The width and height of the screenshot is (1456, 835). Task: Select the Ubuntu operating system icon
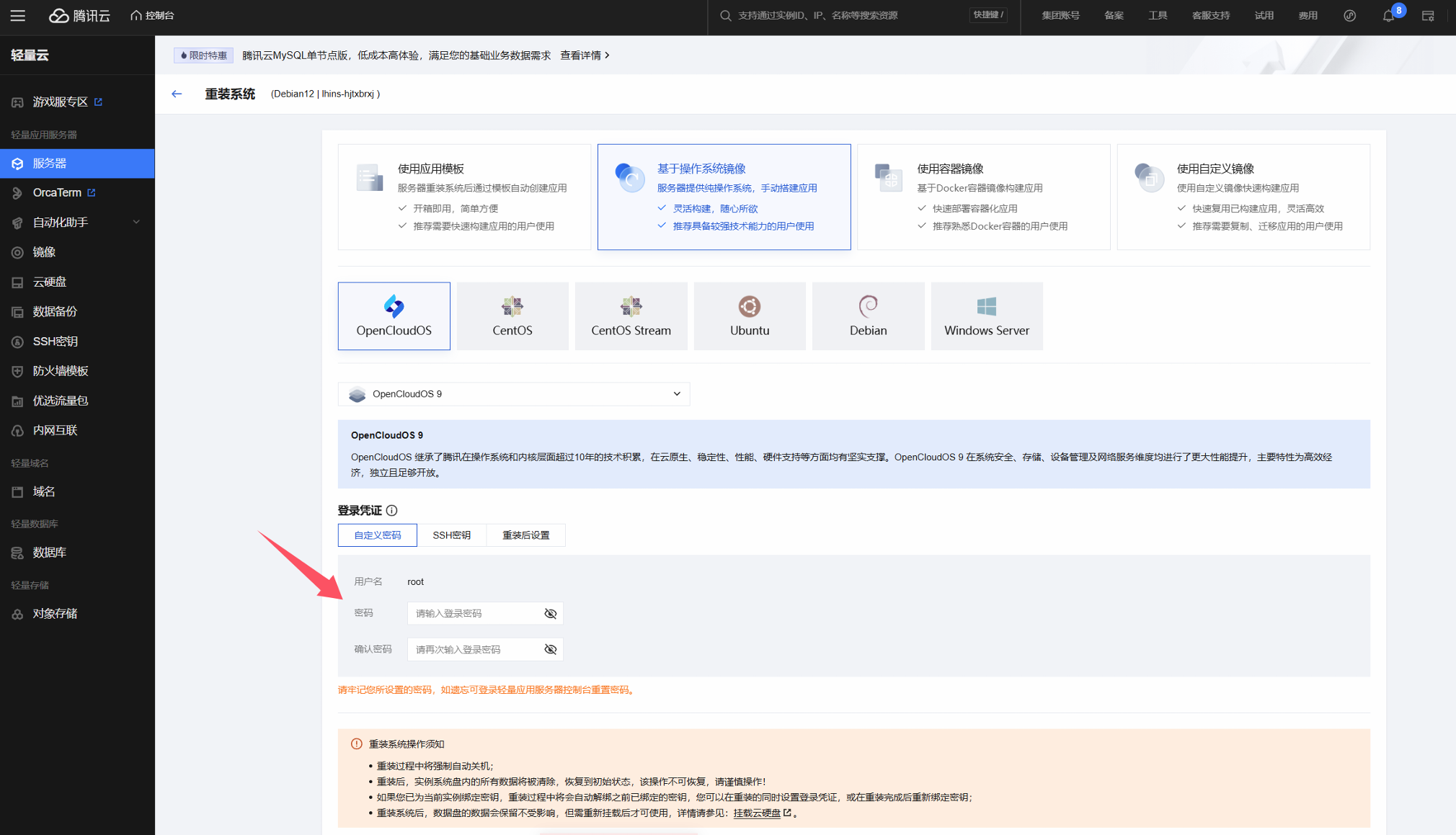749,307
